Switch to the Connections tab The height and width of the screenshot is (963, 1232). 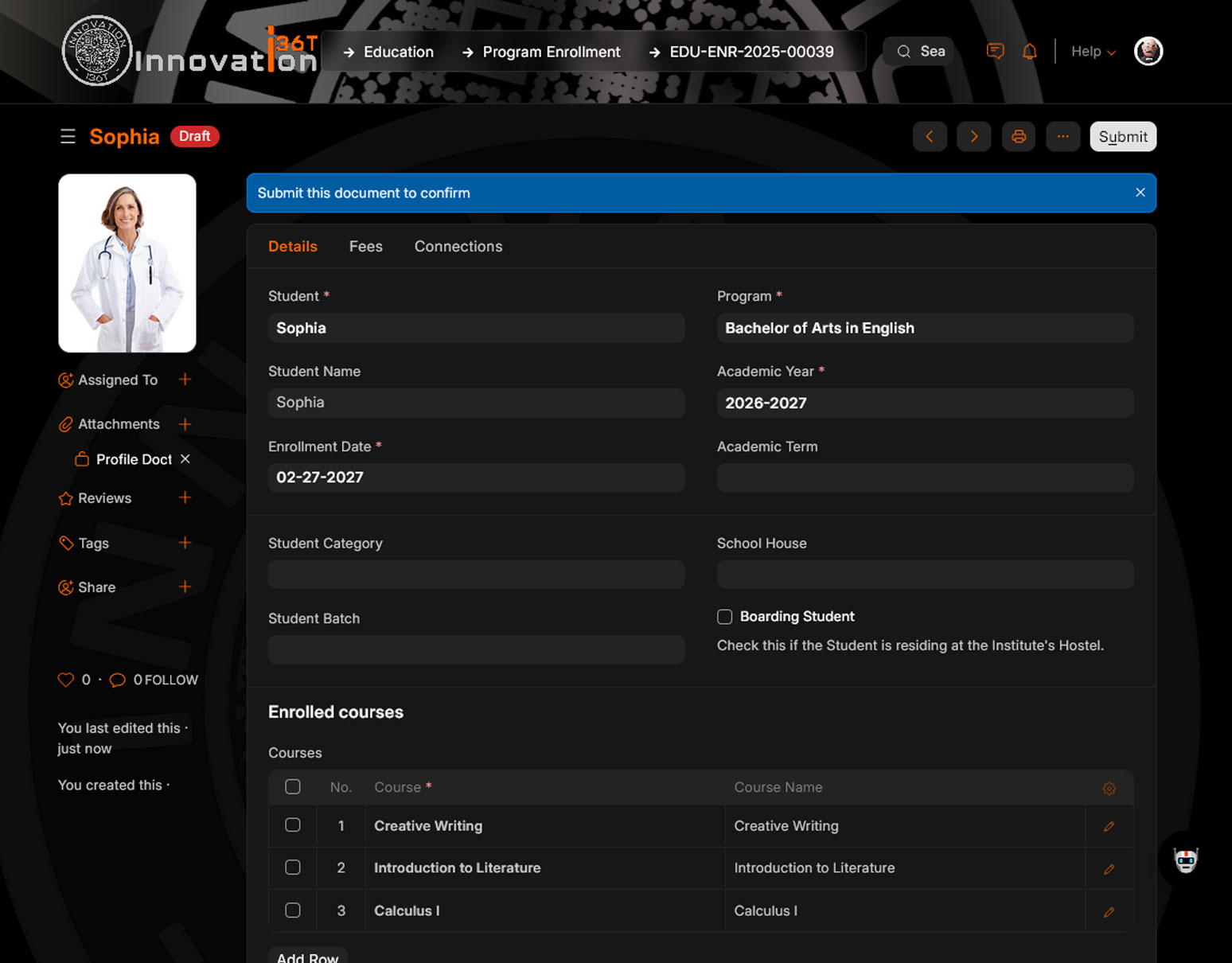click(x=458, y=247)
